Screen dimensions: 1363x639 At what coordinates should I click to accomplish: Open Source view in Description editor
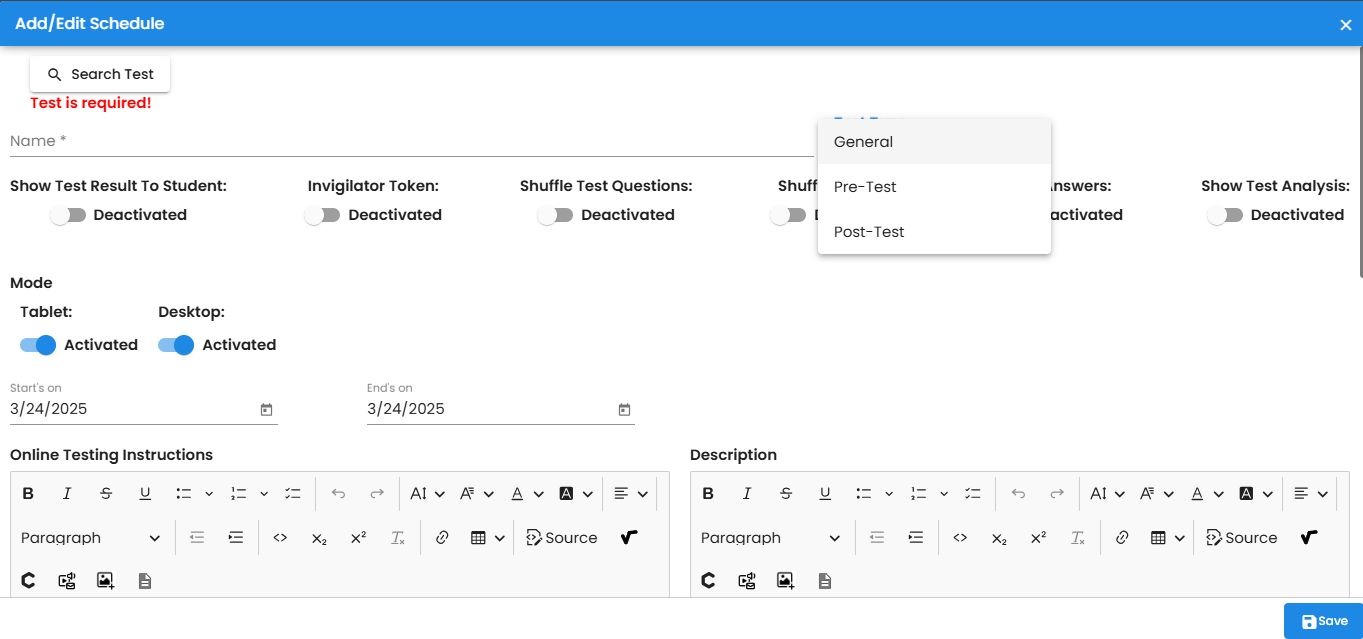(1242, 538)
